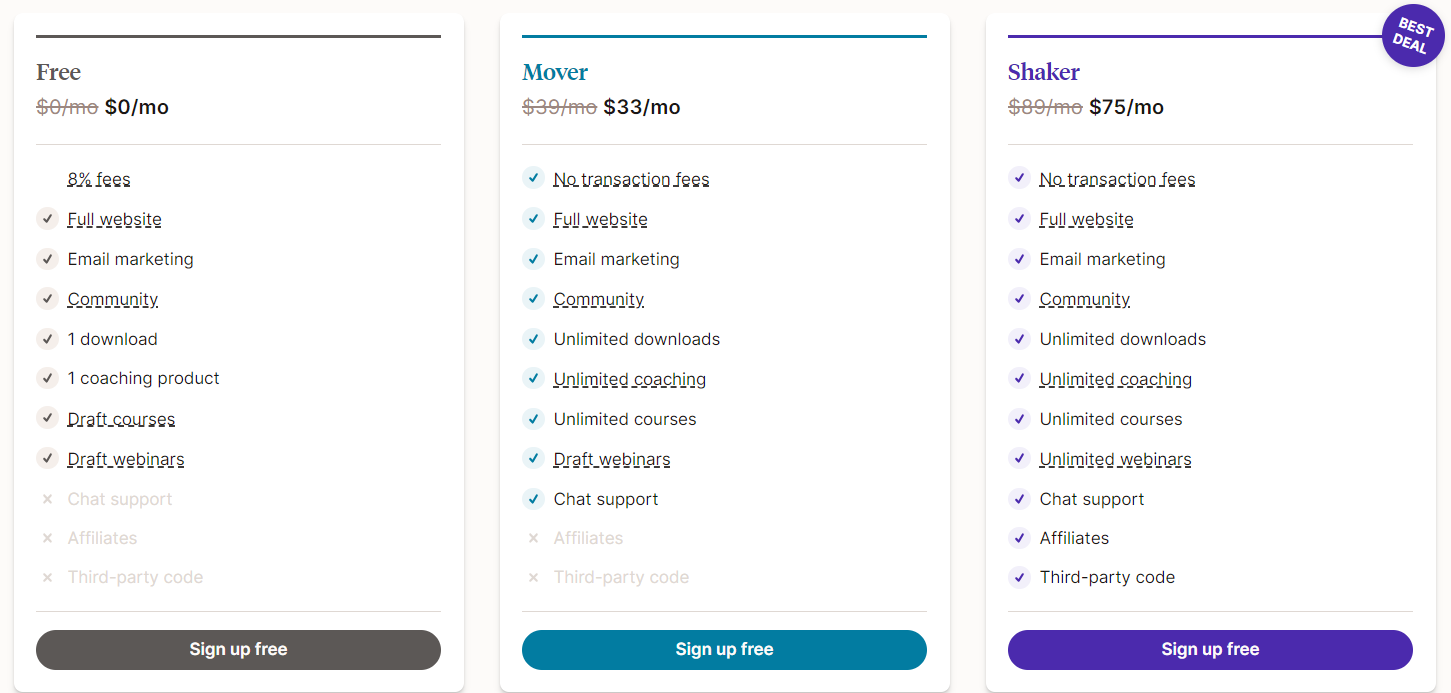Click X icon beside Free plan Third-party code
Screen dimensions: 1451x693
[x=47, y=577]
